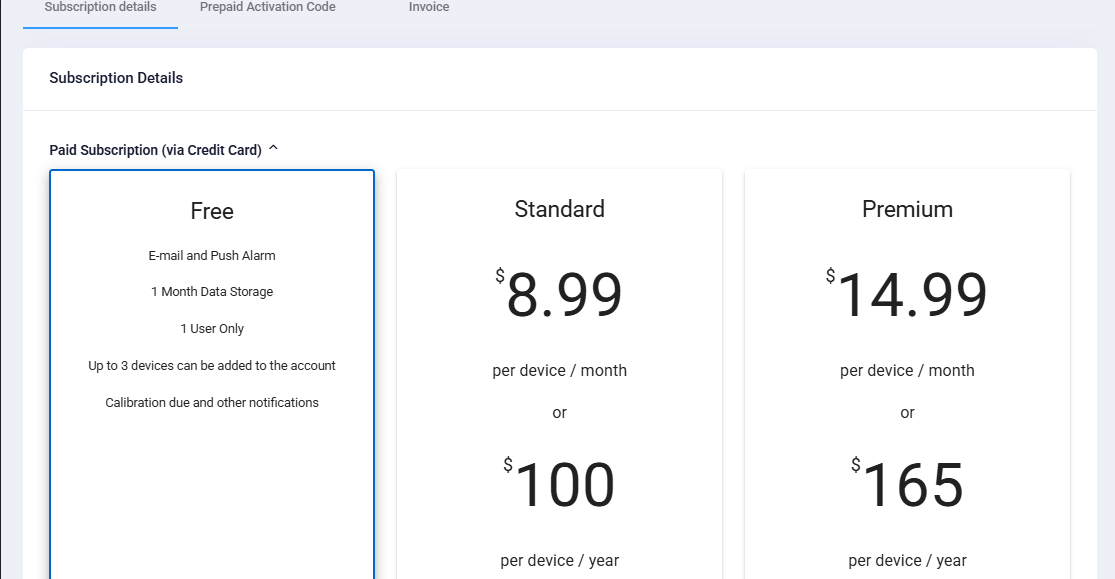
Task: Click the Up to 3 devices feature text
Action: [212, 366]
